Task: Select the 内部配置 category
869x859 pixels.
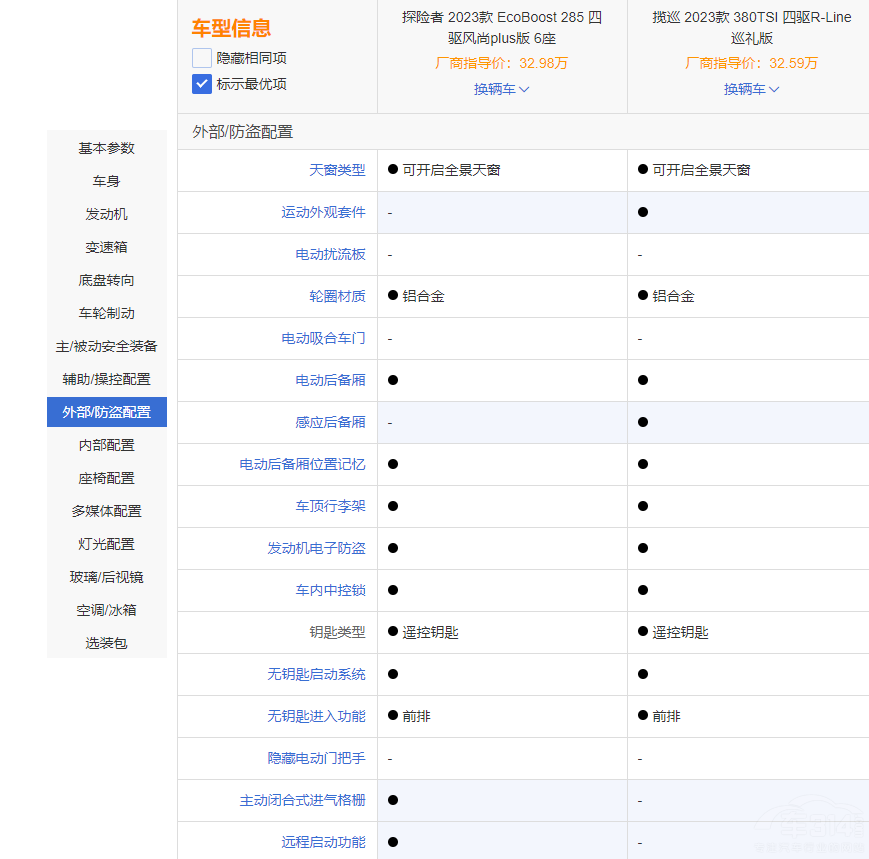Action: (x=106, y=445)
